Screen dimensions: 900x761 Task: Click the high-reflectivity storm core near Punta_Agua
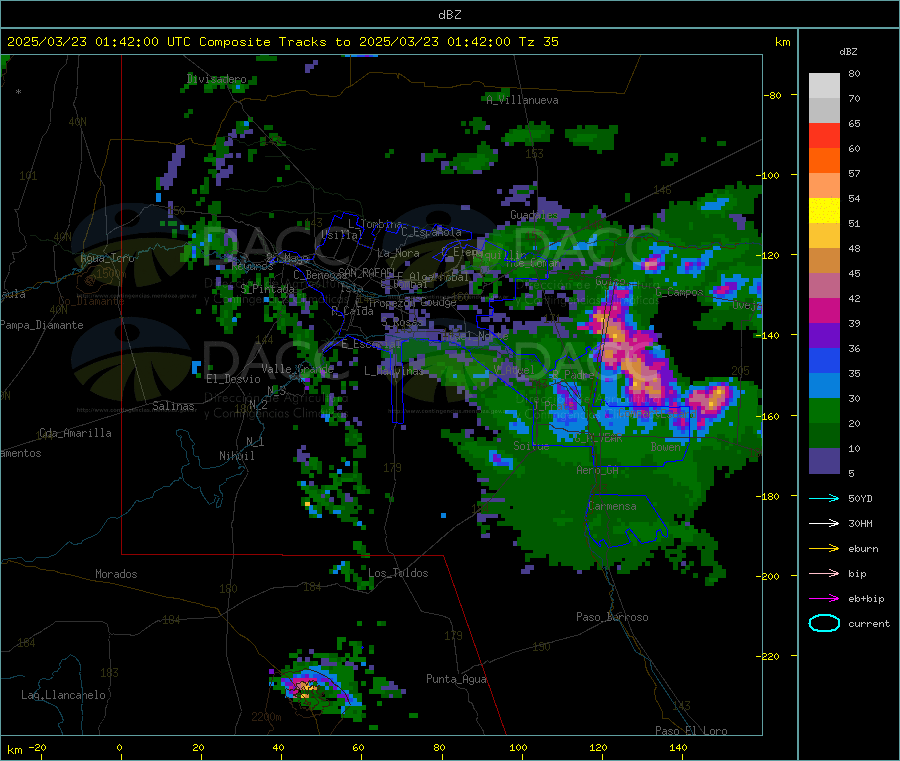click(305, 685)
